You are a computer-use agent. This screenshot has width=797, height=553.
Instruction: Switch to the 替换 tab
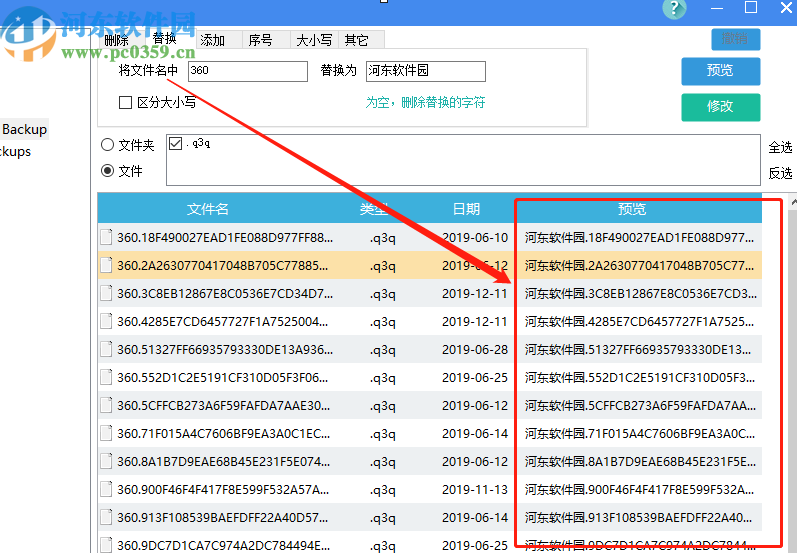[x=164, y=39]
